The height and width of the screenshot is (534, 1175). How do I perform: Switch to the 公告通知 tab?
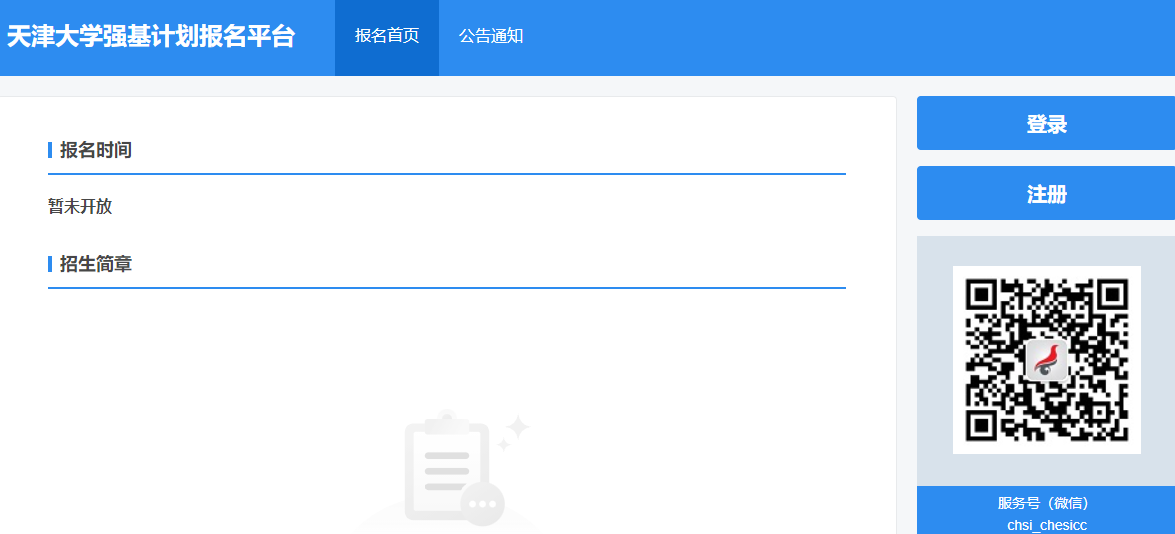coord(491,37)
